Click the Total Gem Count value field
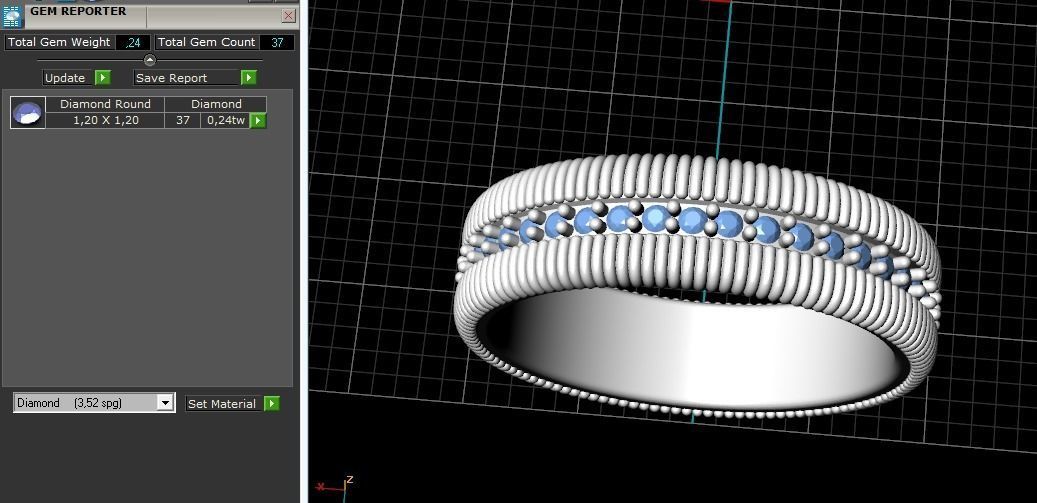Image resolution: width=1037 pixels, height=503 pixels. point(276,42)
